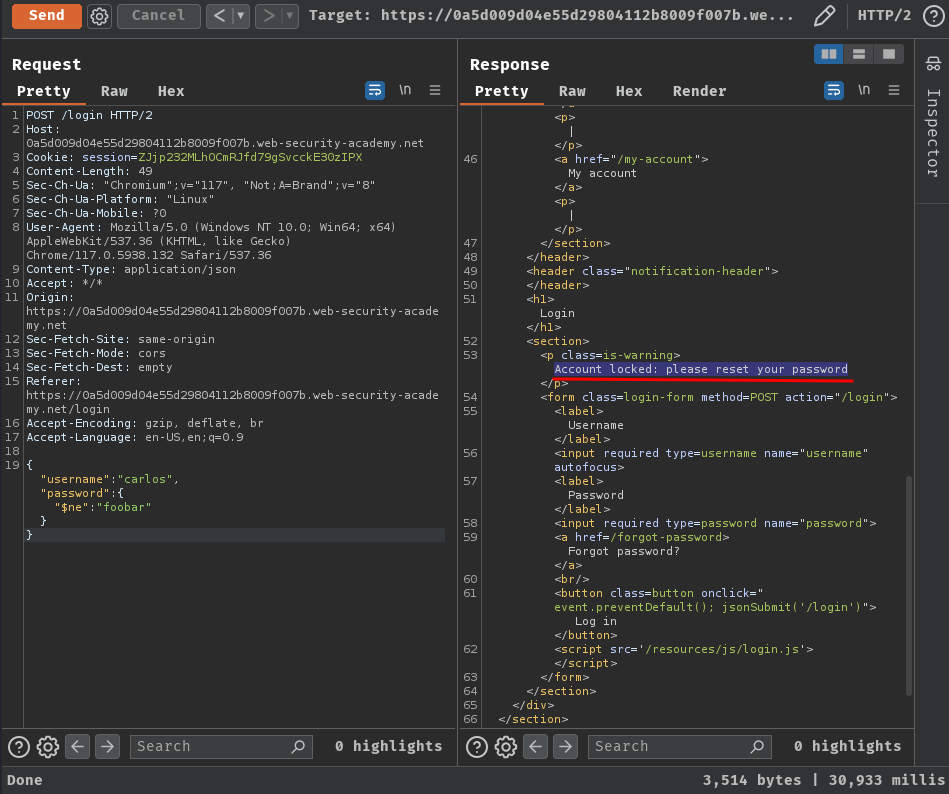This screenshot has height=794, width=949.
Task: Open Response panel hamburger menu
Action: pyautogui.click(x=894, y=90)
